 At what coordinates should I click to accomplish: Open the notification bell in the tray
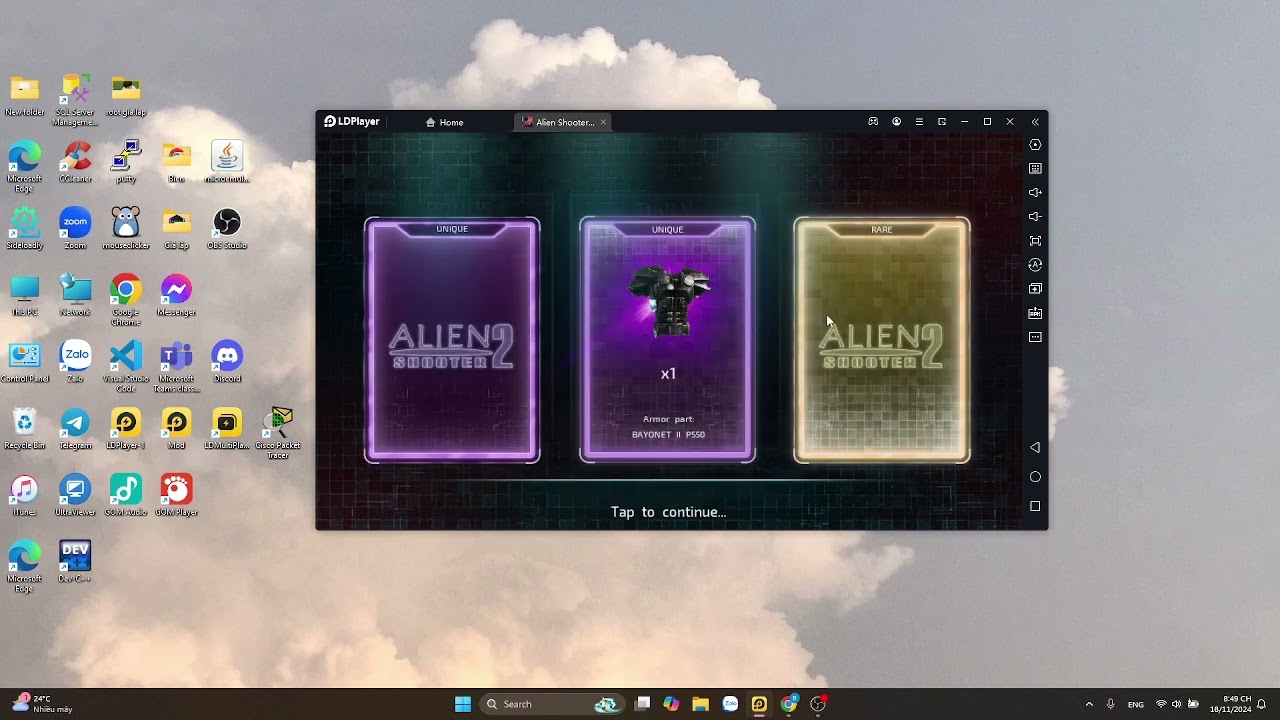pyautogui.click(x=1262, y=704)
